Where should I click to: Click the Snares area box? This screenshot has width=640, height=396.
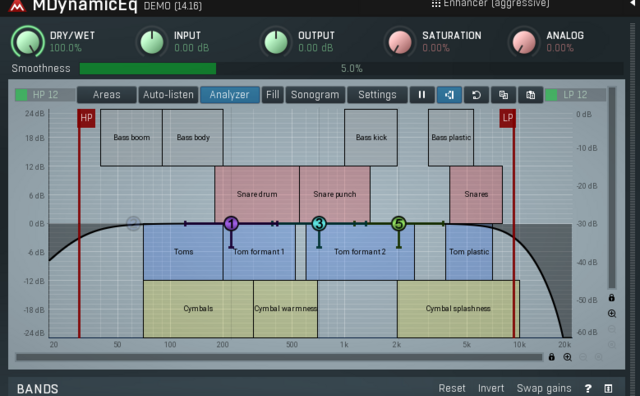tap(476, 194)
